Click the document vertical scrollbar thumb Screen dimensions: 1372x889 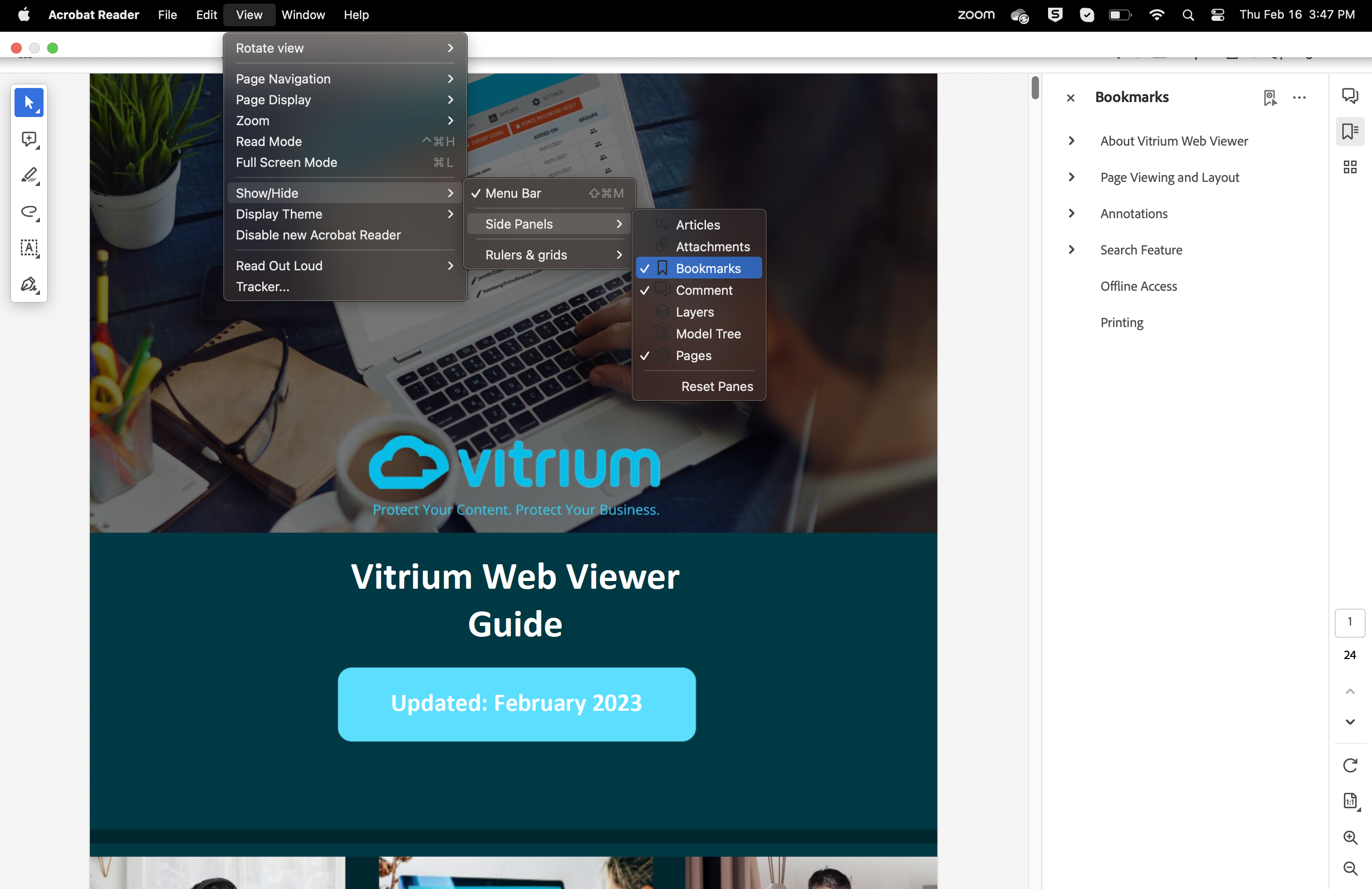click(1035, 88)
